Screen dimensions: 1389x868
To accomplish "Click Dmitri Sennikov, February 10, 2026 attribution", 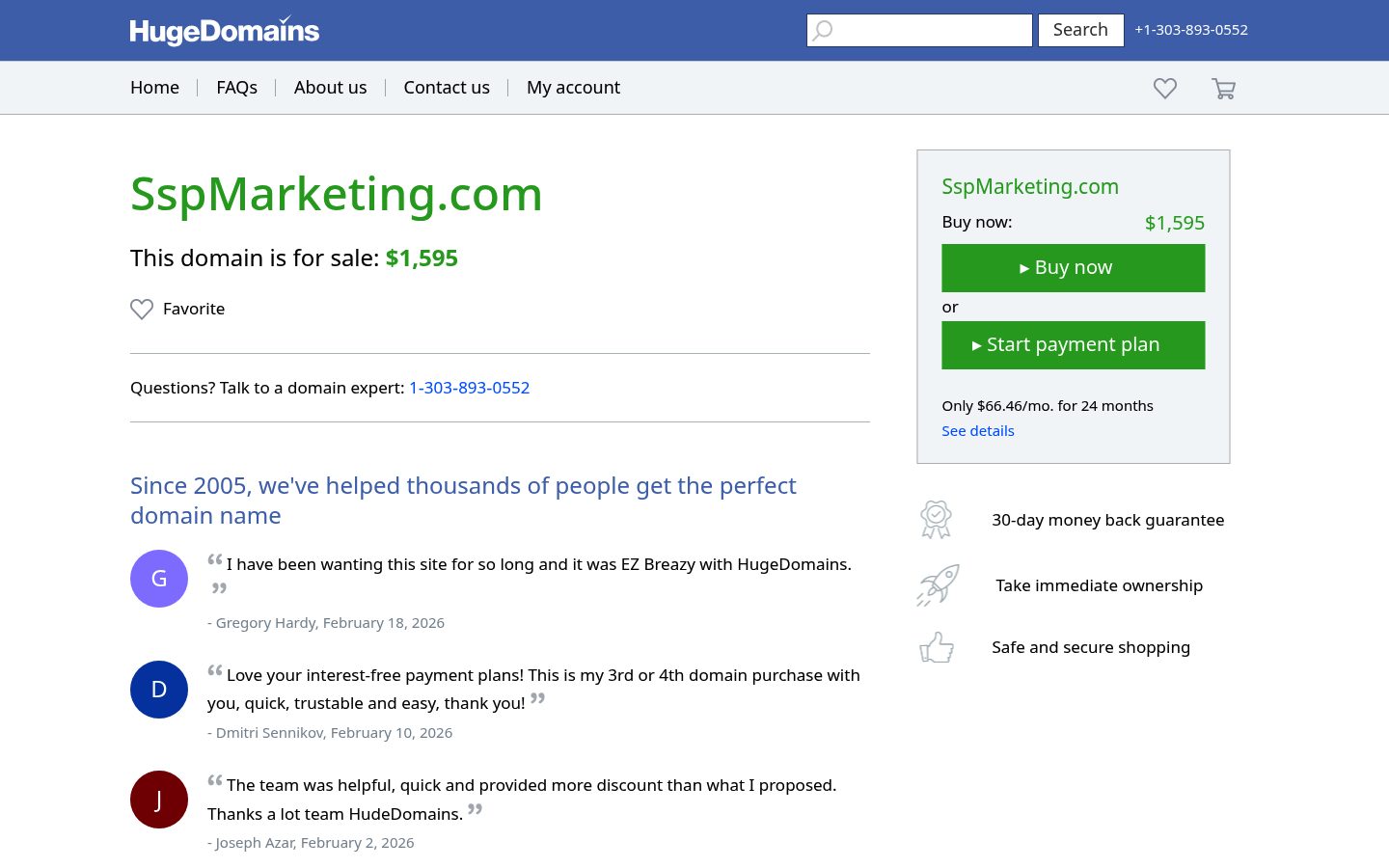I will coord(330,733).
